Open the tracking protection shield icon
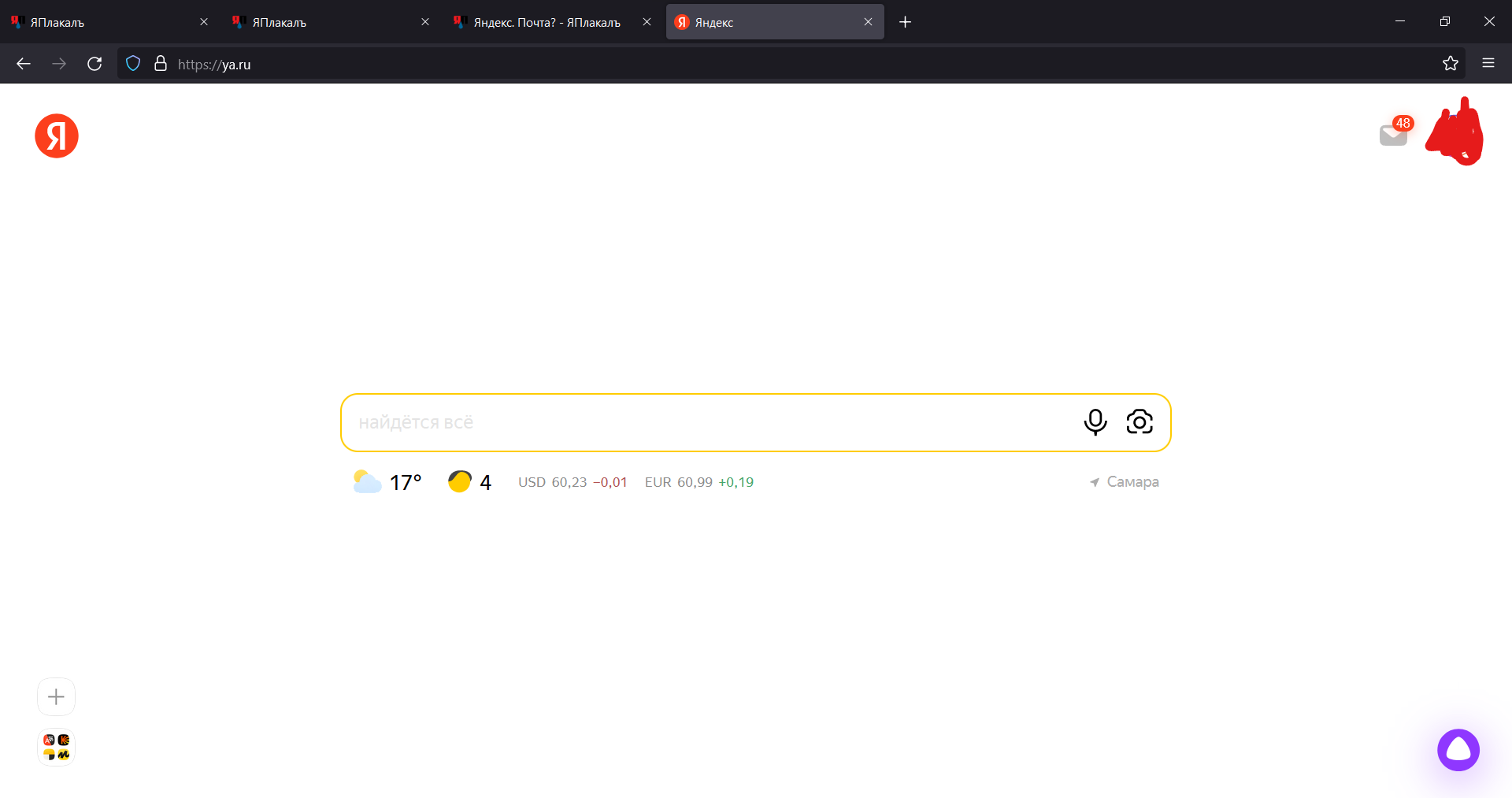Image resolution: width=1512 pixels, height=798 pixels. pyautogui.click(x=133, y=64)
